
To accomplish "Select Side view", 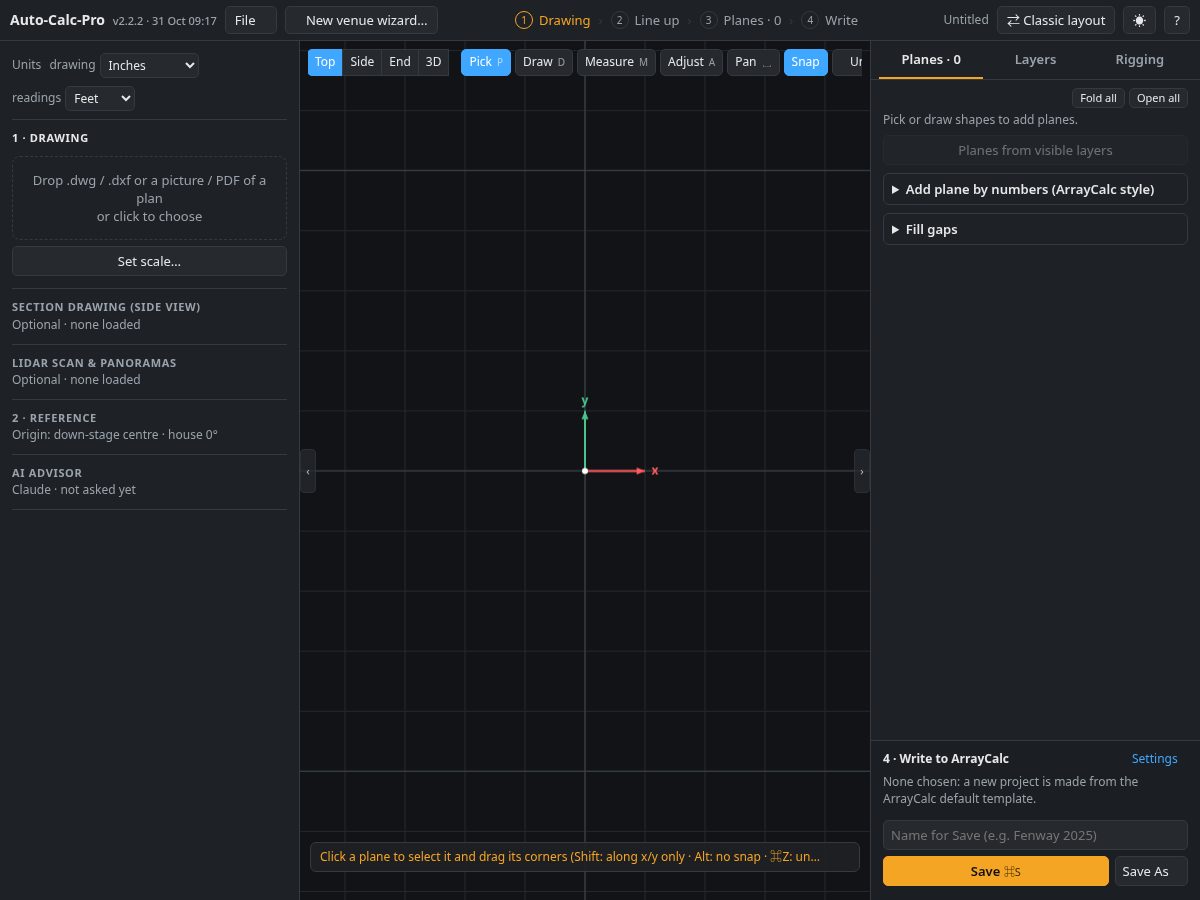I will 362,62.
